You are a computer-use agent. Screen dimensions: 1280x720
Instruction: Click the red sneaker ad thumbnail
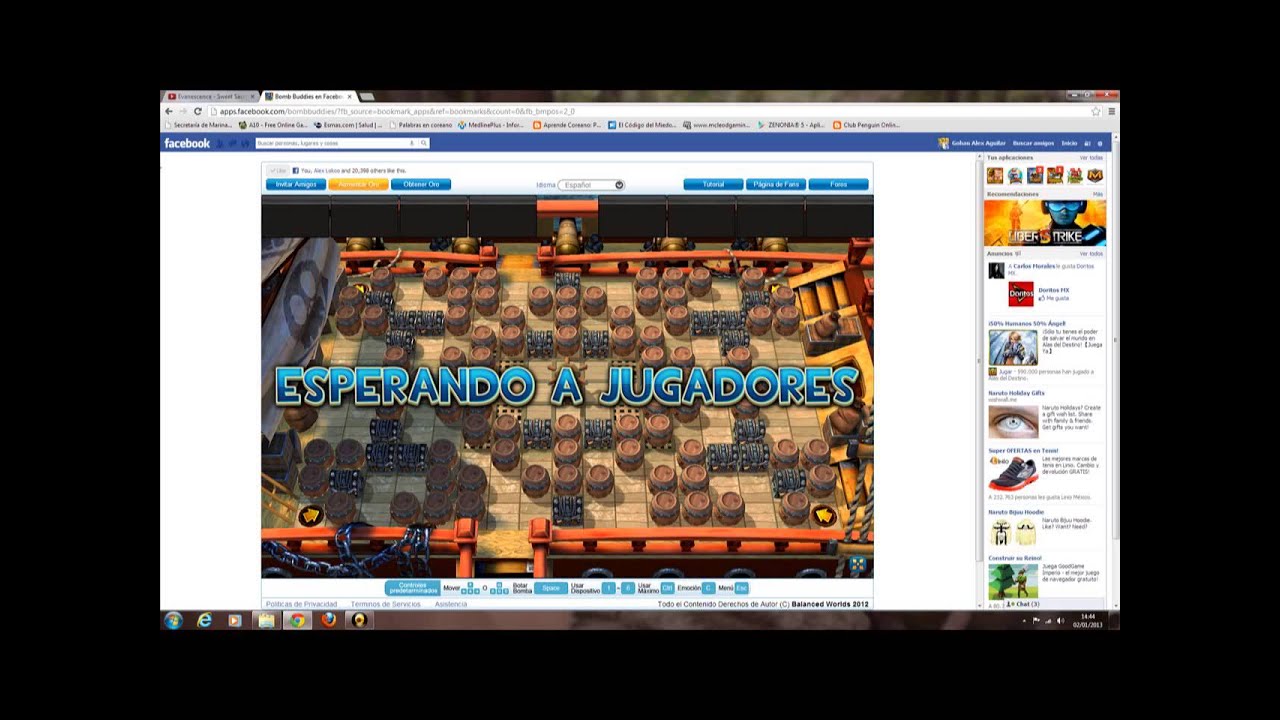coord(1013,473)
